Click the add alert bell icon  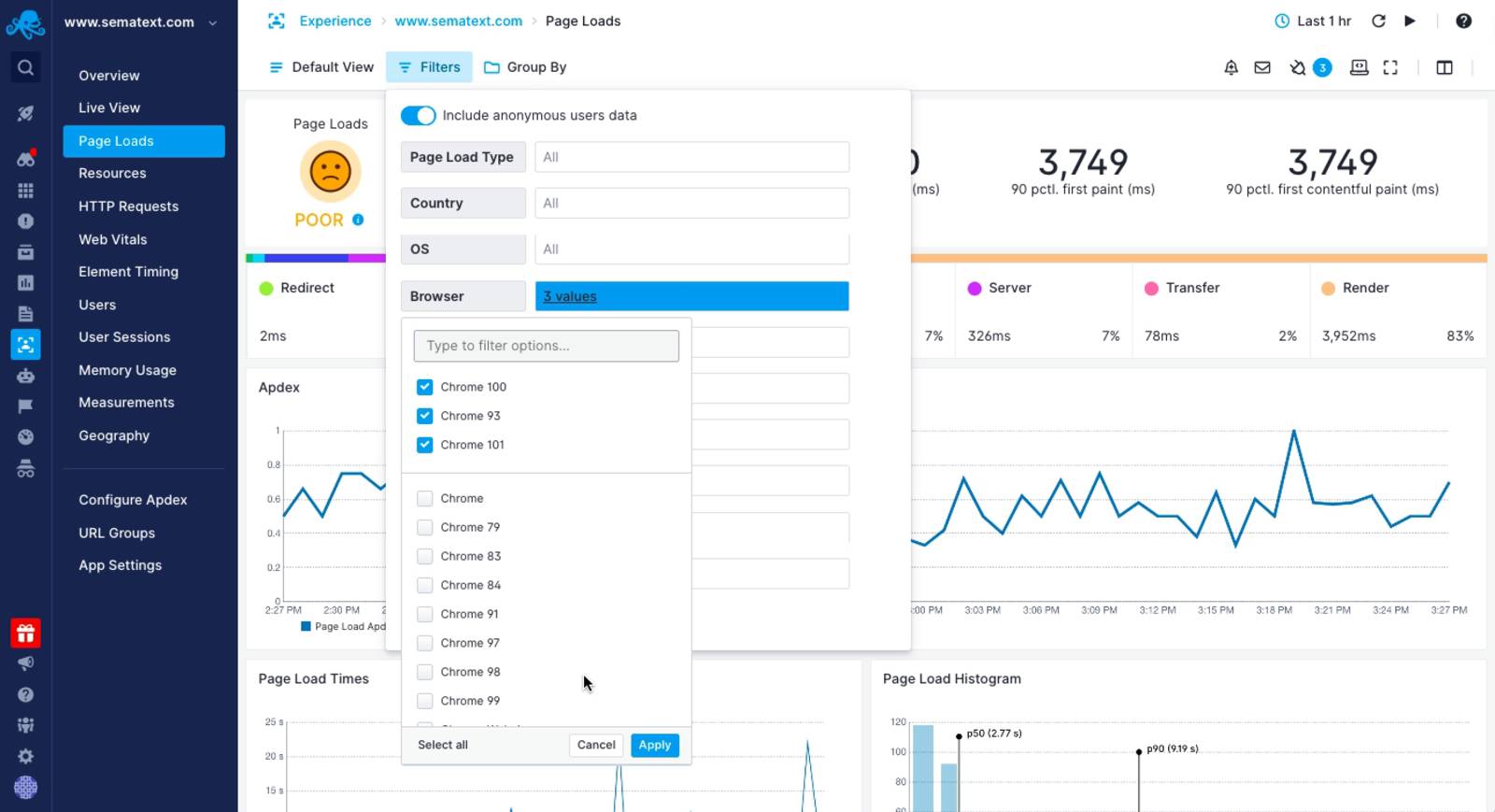tap(1232, 67)
